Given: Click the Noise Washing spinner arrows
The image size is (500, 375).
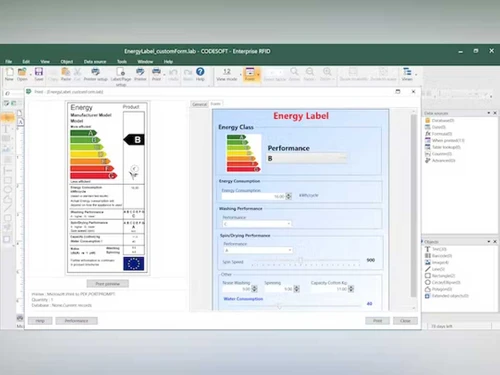Looking at the screenshot, I should (254, 289).
